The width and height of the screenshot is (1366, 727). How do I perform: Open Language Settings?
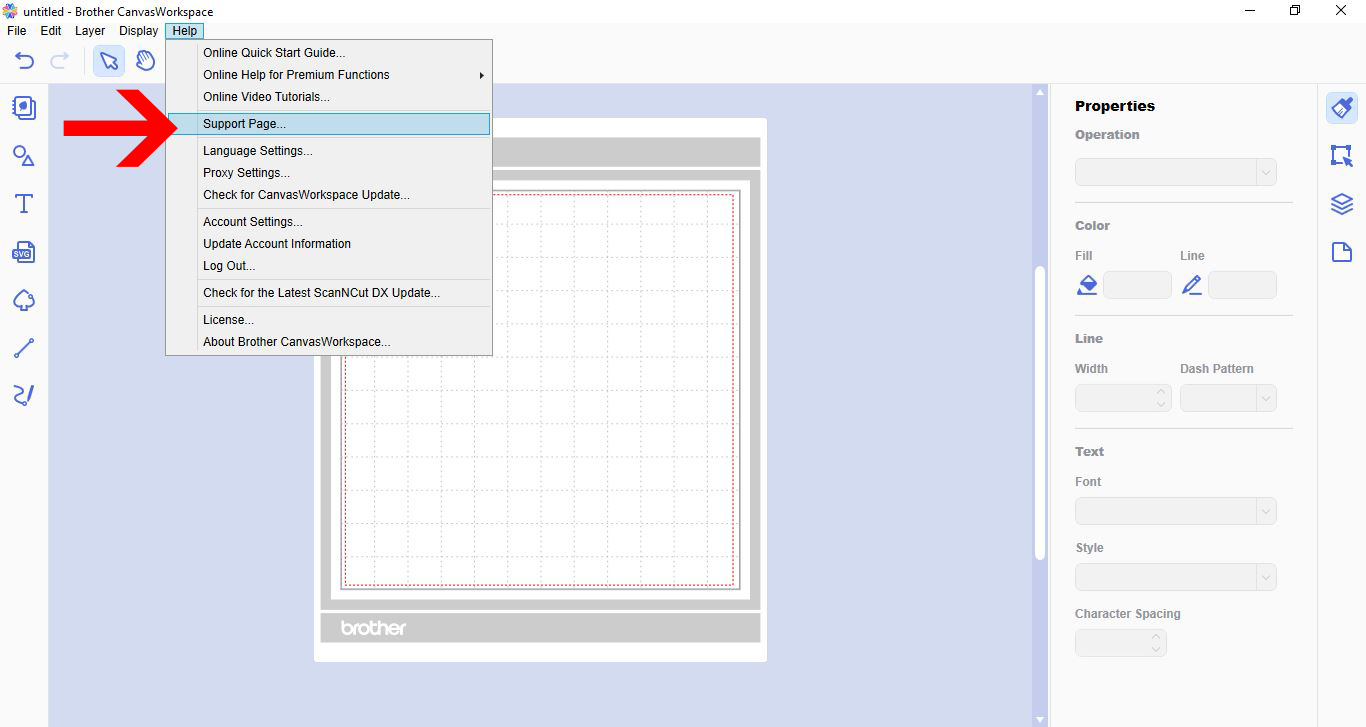tap(329, 151)
